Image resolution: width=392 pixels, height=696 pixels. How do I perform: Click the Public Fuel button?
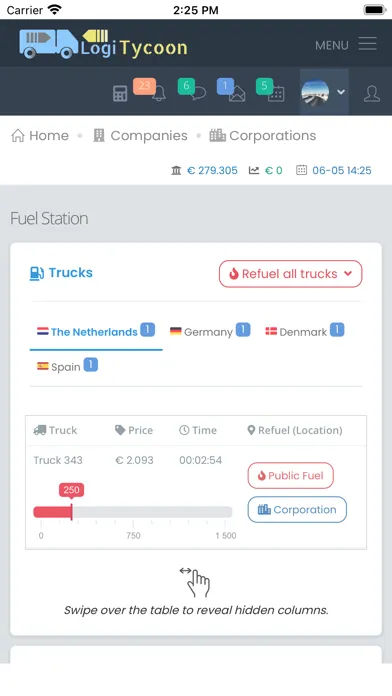click(290, 475)
